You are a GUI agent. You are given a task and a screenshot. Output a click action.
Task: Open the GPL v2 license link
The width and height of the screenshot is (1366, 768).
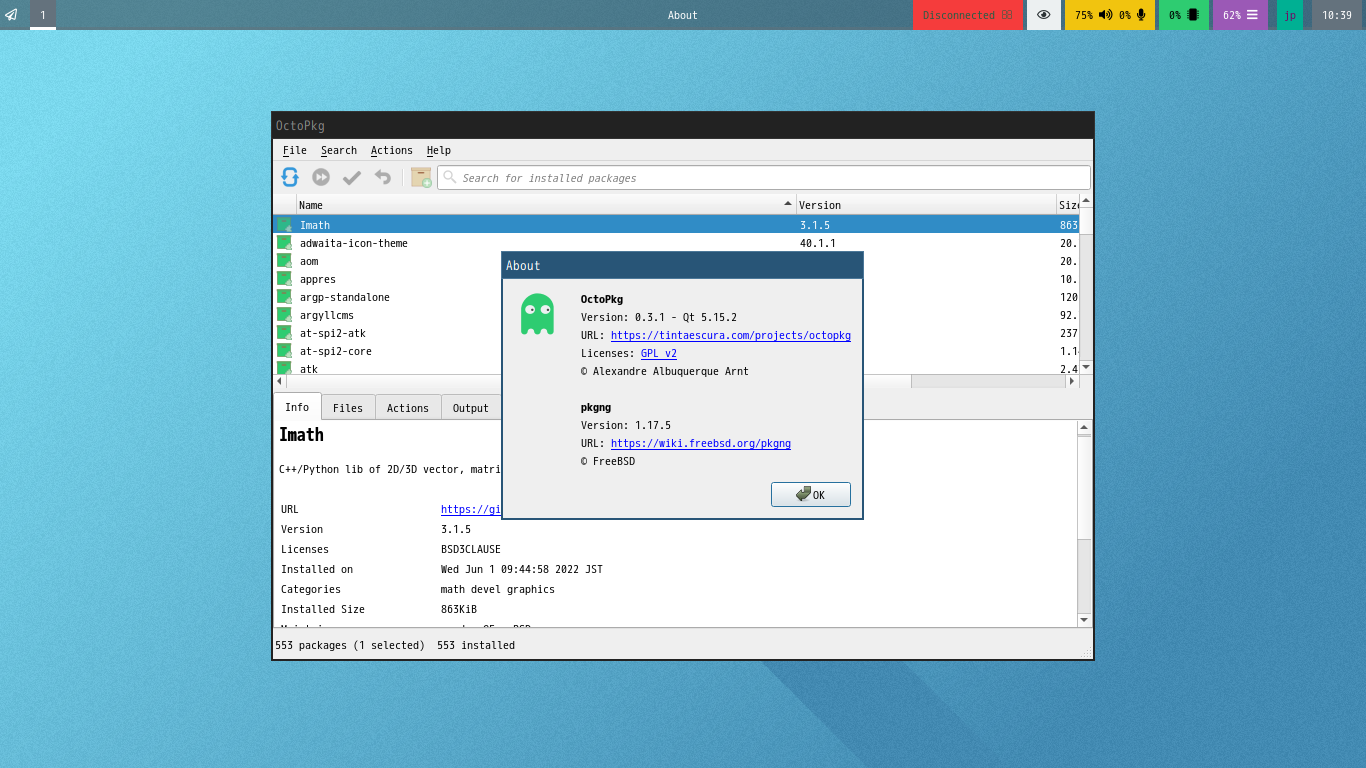[659, 353]
